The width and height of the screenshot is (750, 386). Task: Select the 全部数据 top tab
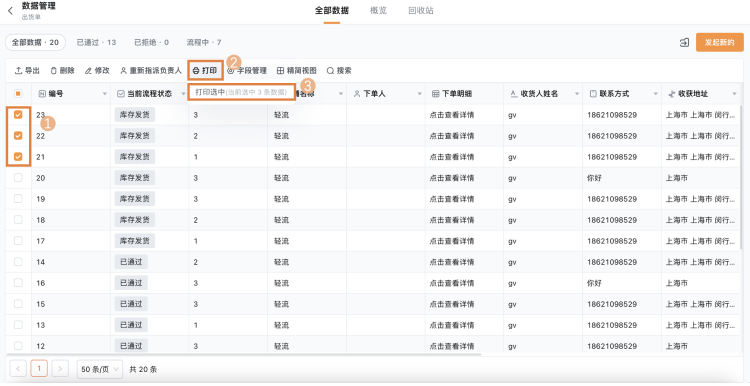pyautogui.click(x=331, y=11)
